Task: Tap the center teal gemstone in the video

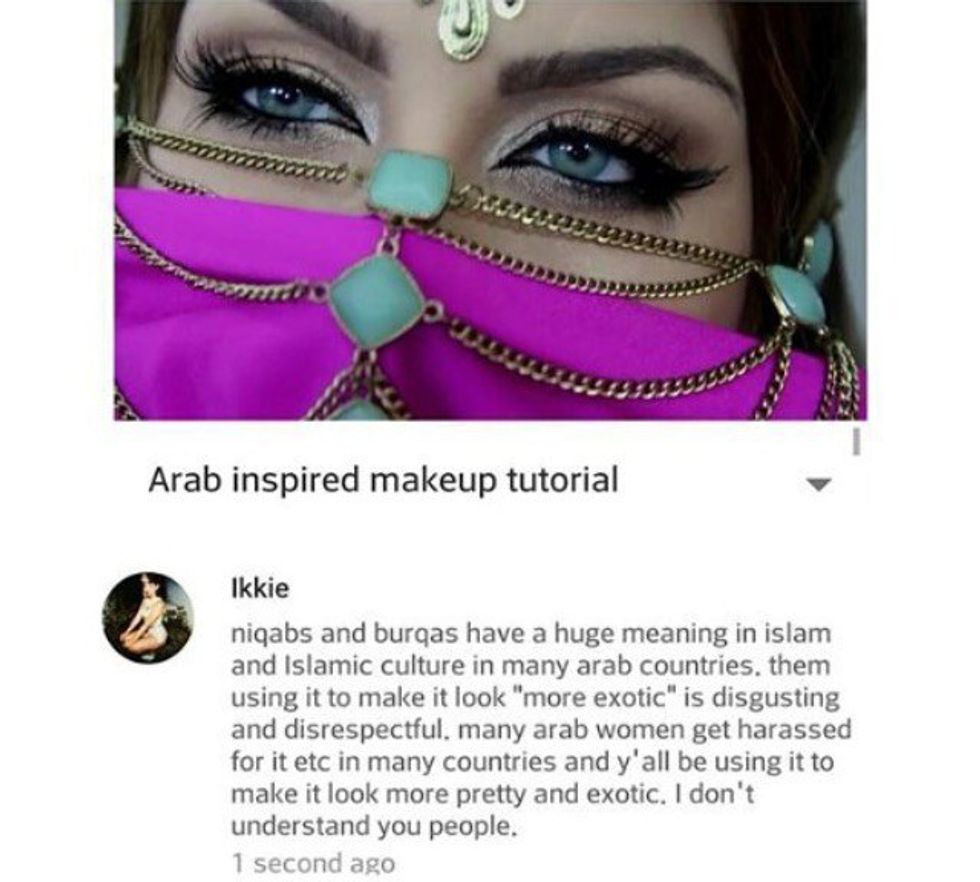Action: (x=376, y=301)
